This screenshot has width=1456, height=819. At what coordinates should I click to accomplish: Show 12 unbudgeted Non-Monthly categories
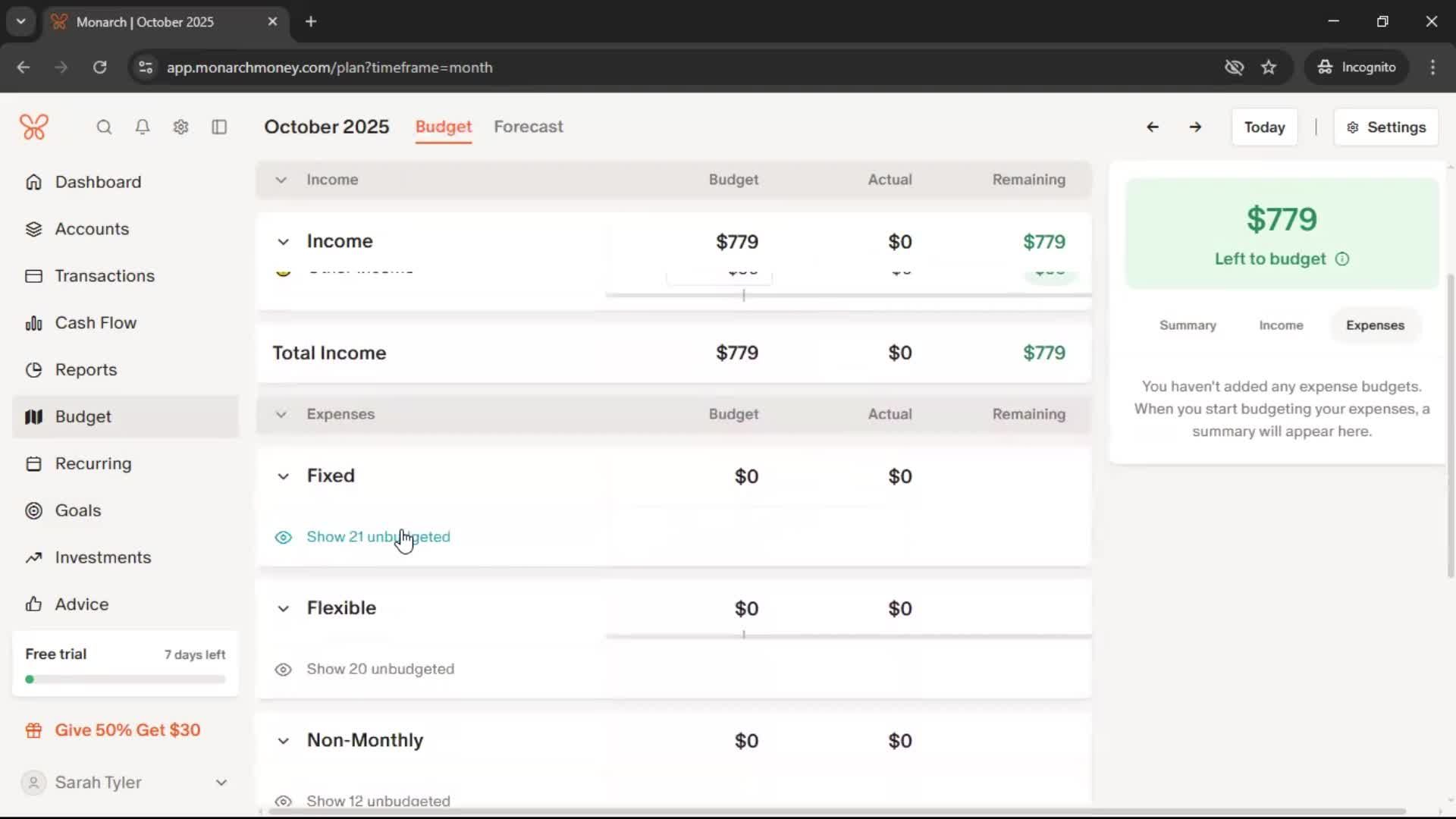click(x=378, y=801)
